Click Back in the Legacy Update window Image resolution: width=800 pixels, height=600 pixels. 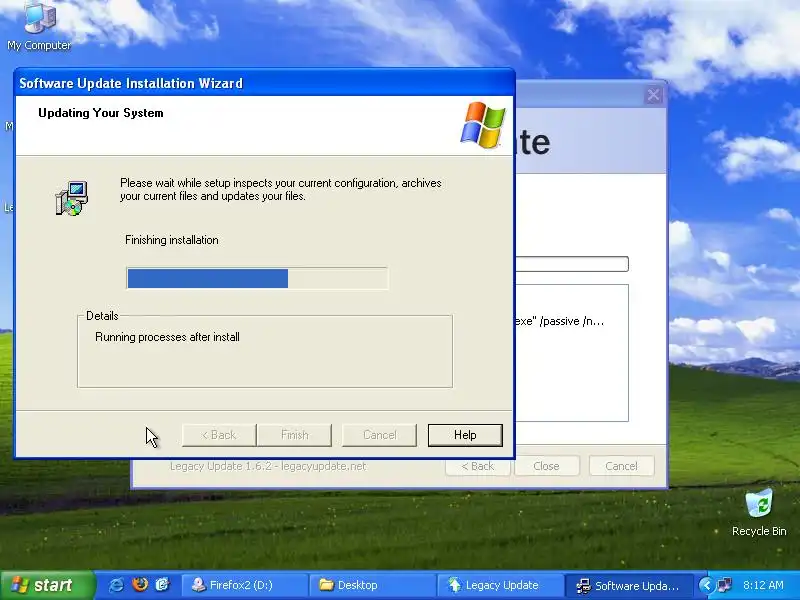(478, 466)
